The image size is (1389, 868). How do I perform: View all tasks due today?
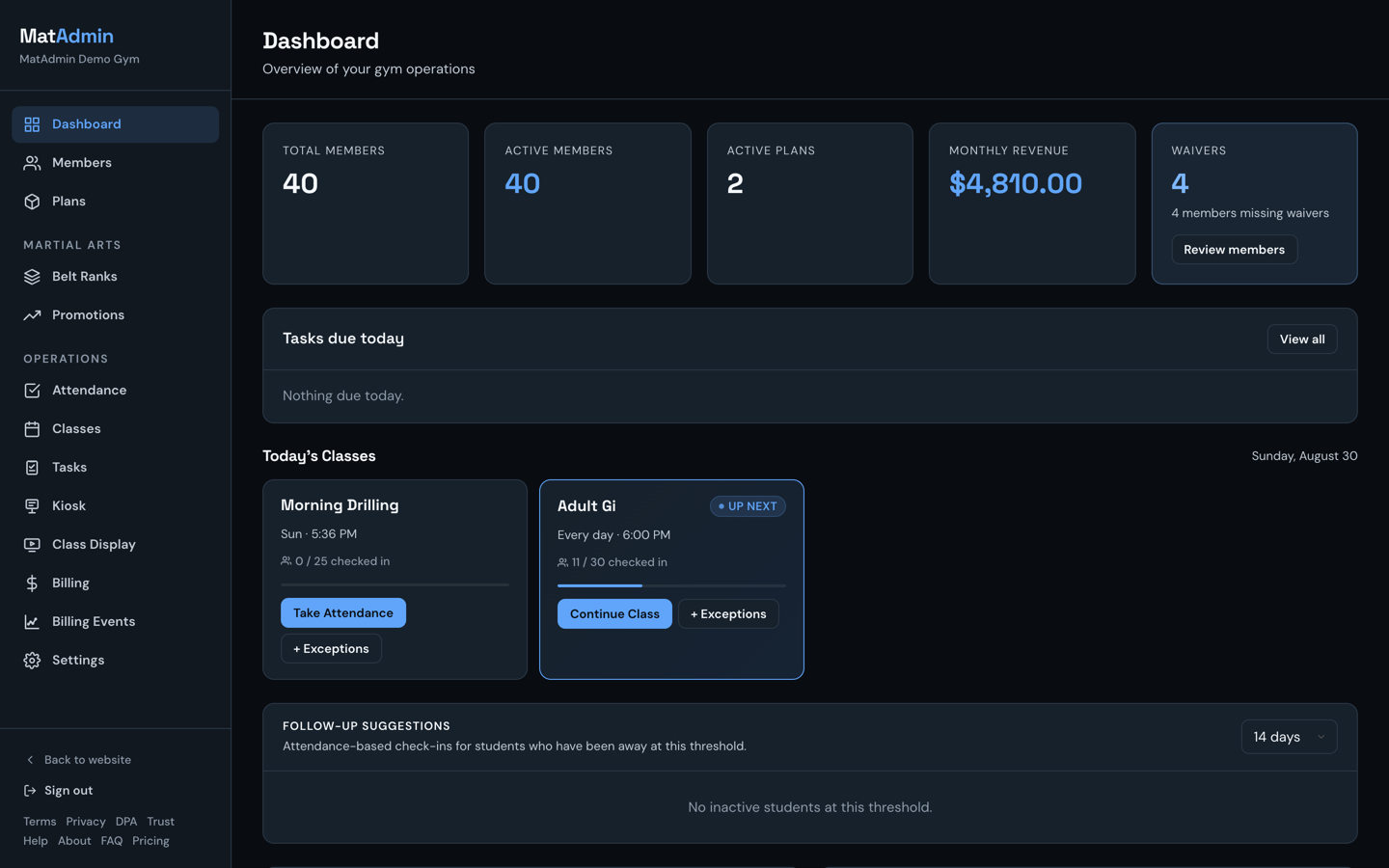tap(1301, 339)
